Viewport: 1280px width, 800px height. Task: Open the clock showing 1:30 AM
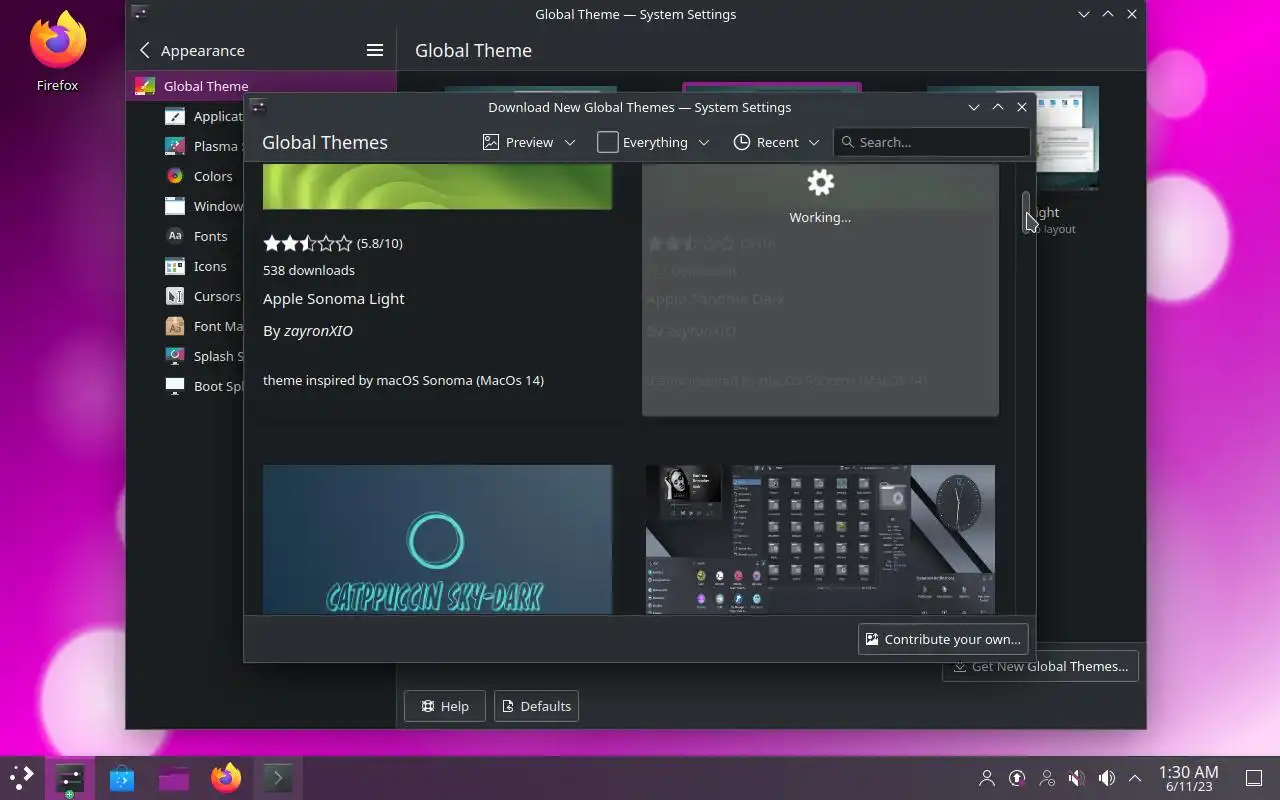[x=1188, y=777]
